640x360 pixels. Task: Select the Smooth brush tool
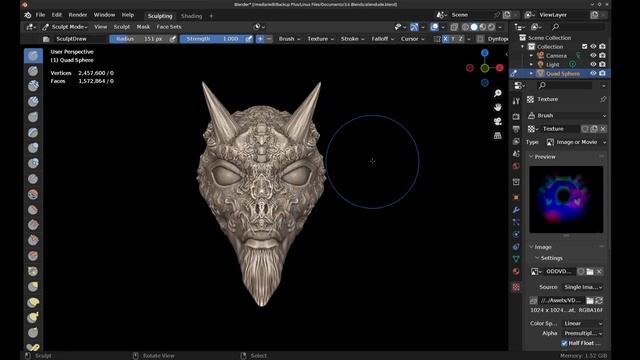tap(33, 195)
